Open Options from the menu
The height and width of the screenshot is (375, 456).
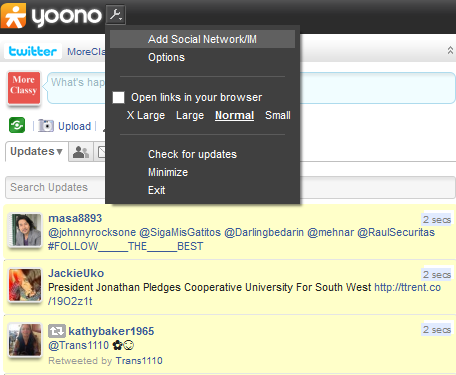click(166, 57)
